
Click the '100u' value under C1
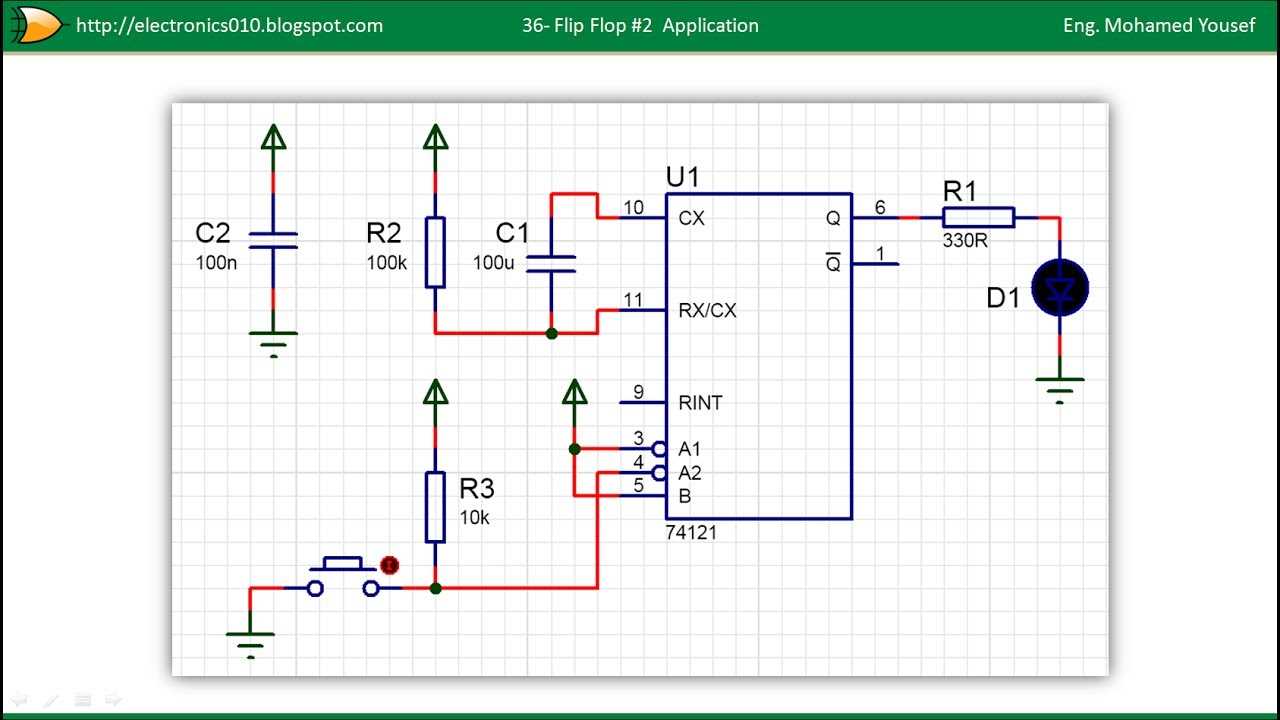pos(493,264)
